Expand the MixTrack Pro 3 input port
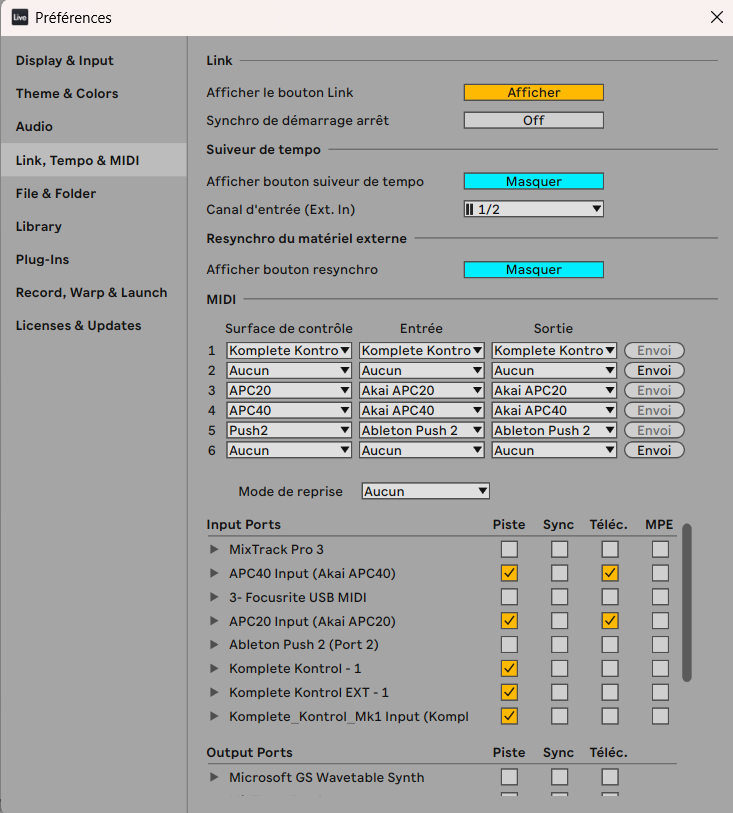733x813 pixels. point(214,549)
